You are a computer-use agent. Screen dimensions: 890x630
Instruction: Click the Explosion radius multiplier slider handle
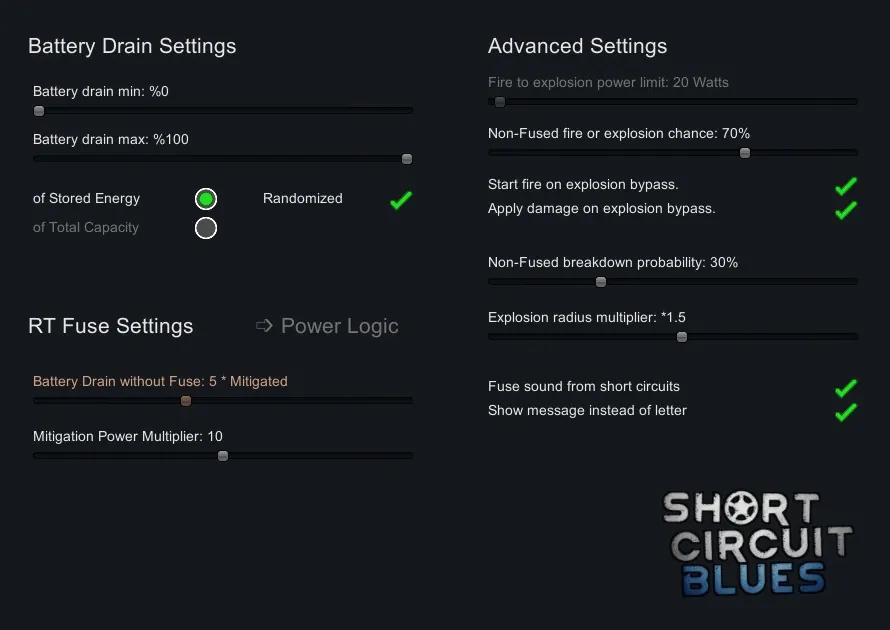(682, 337)
